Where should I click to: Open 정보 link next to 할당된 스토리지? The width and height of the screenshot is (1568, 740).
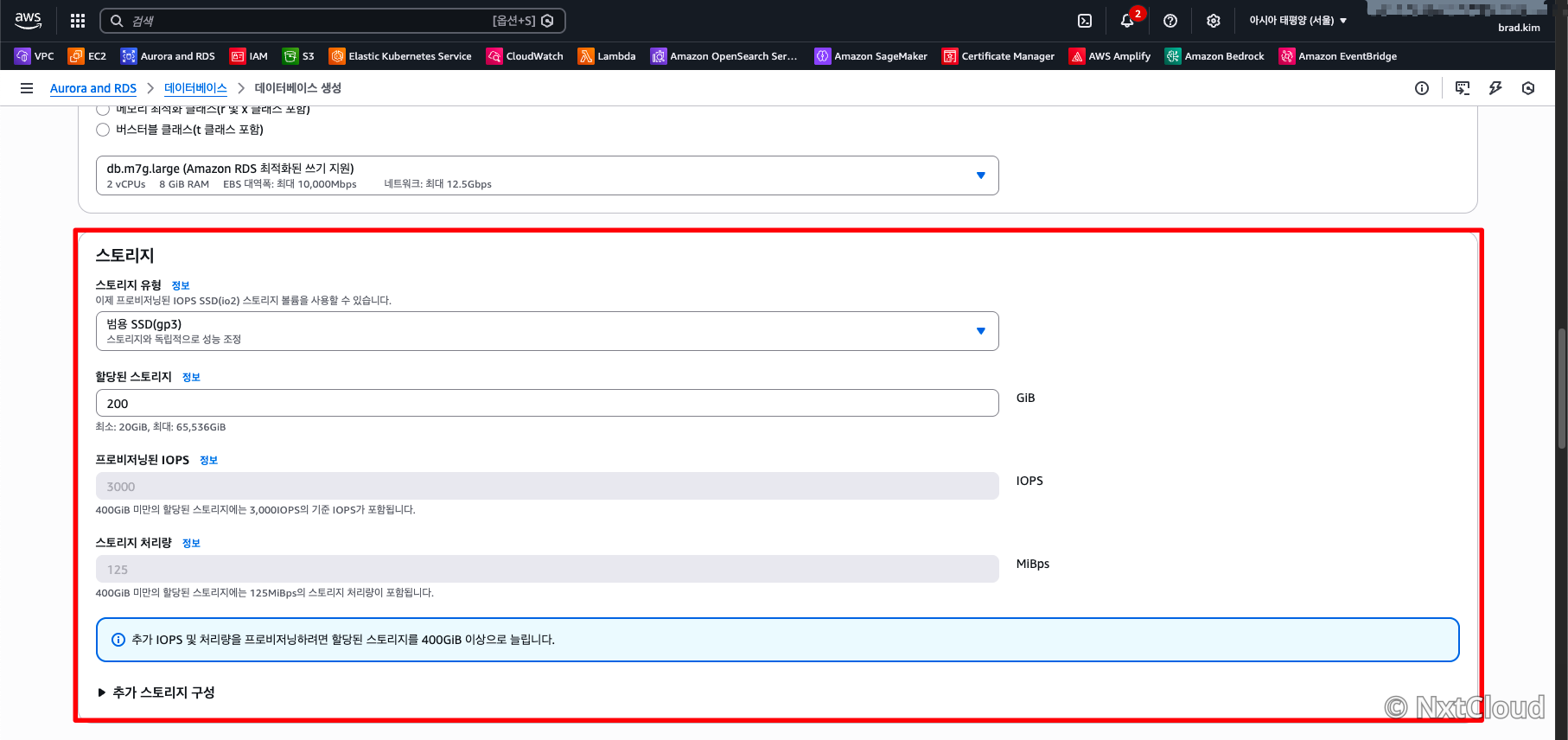[191, 377]
